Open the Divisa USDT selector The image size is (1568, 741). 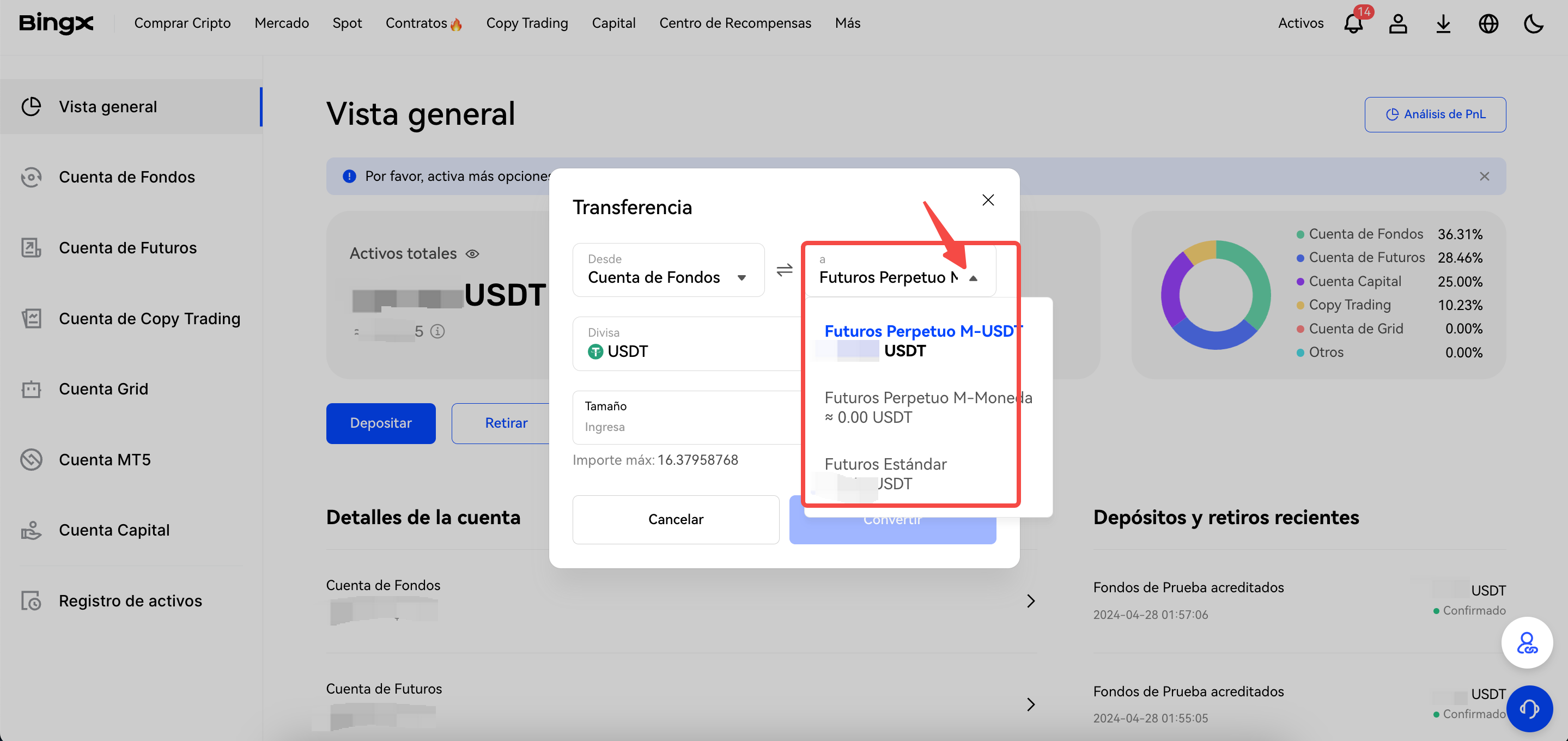(688, 343)
